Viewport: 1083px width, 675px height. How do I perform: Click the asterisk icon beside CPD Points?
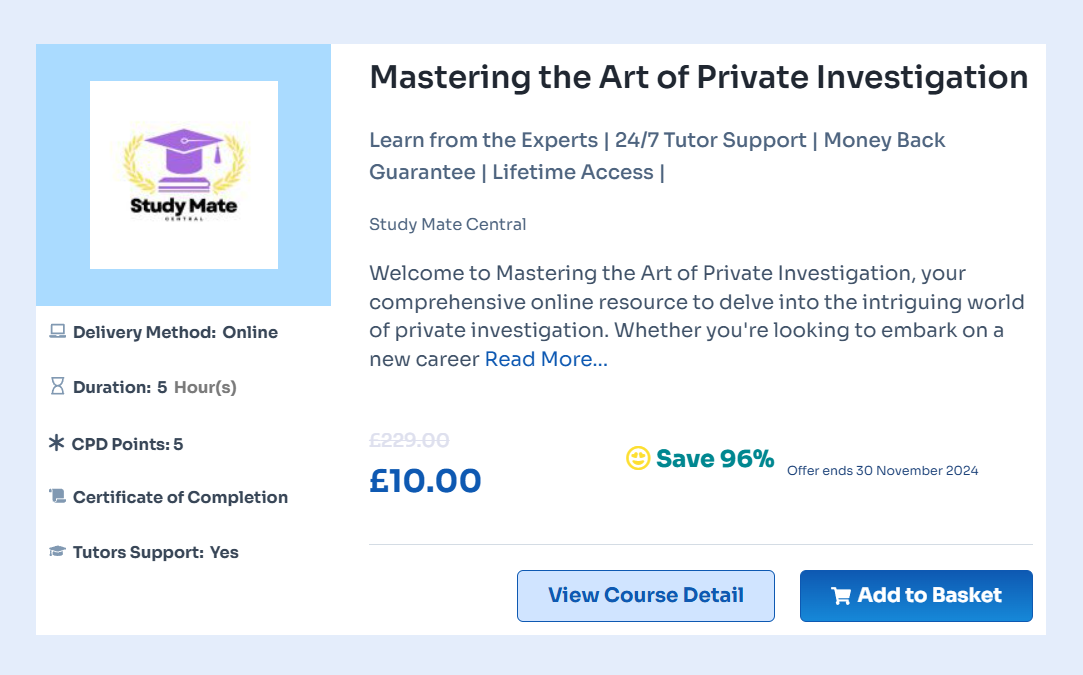click(x=57, y=443)
